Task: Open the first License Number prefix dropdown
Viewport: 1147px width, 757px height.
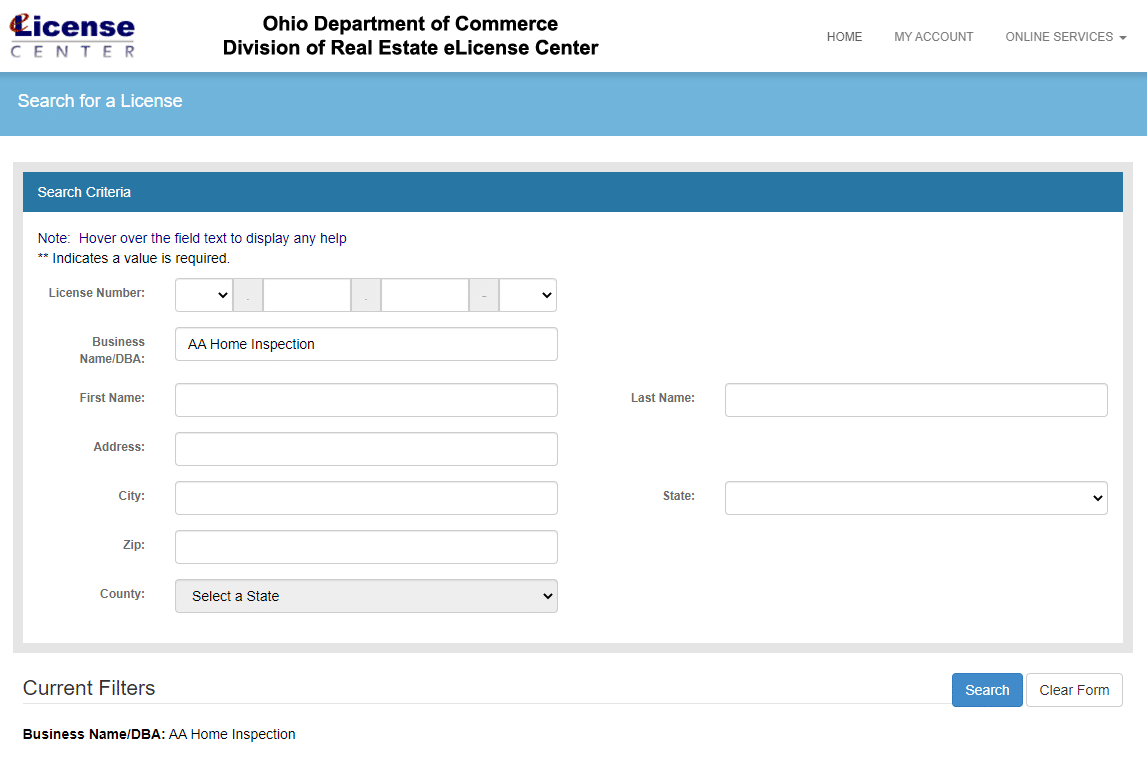Action: [x=203, y=294]
